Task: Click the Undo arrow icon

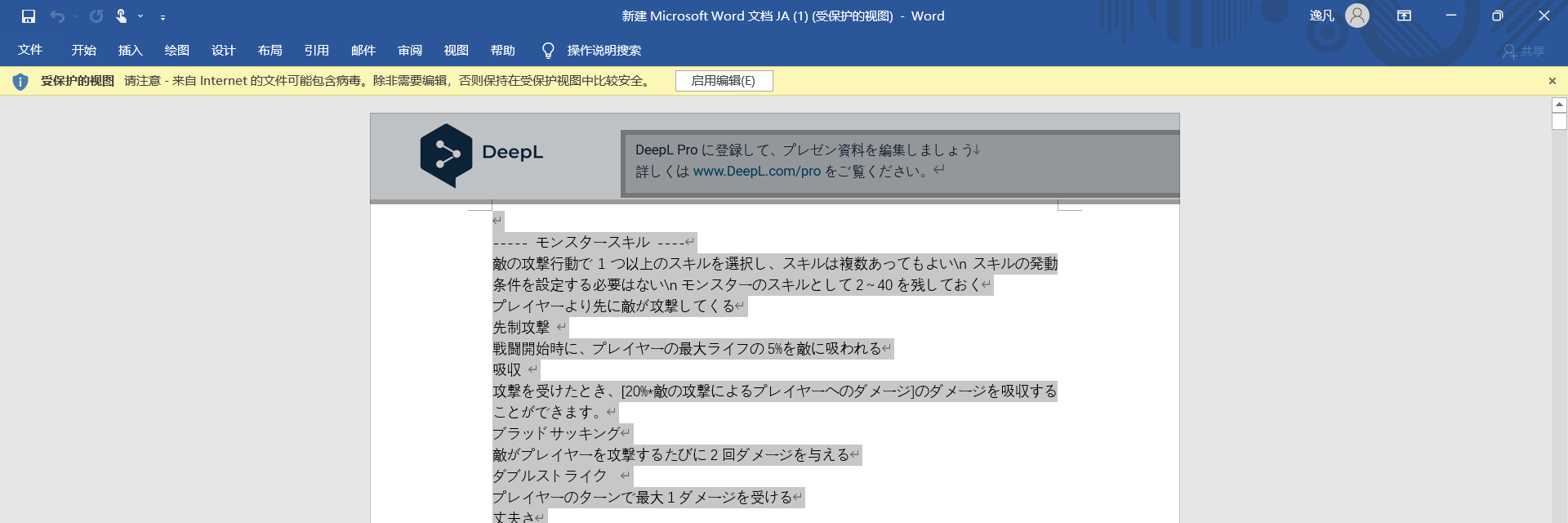Action: pyautogui.click(x=56, y=16)
